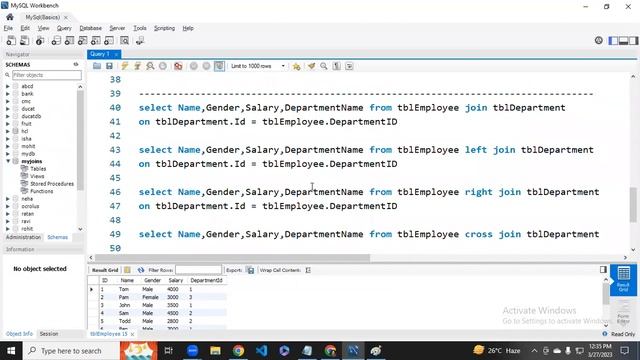This screenshot has width=640, height=360.
Task: Click the Workbench home icon
Action: [10, 17]
